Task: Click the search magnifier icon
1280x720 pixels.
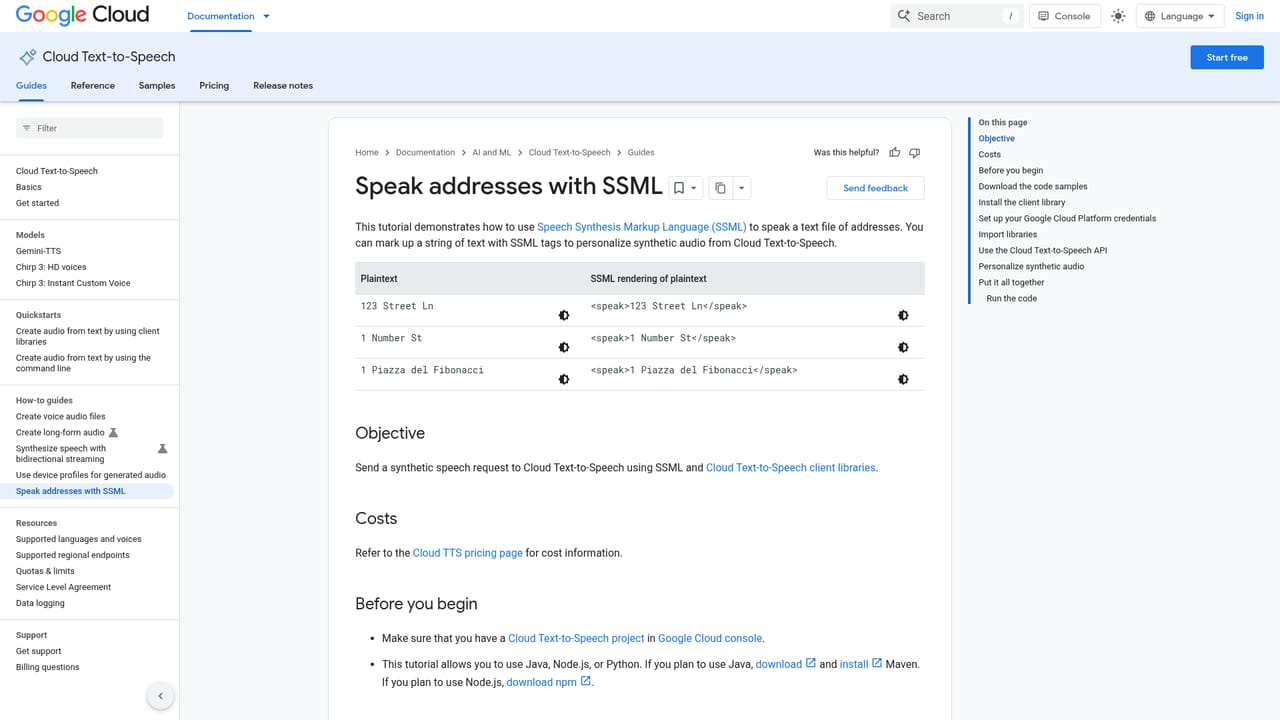Action: point(904,16)
